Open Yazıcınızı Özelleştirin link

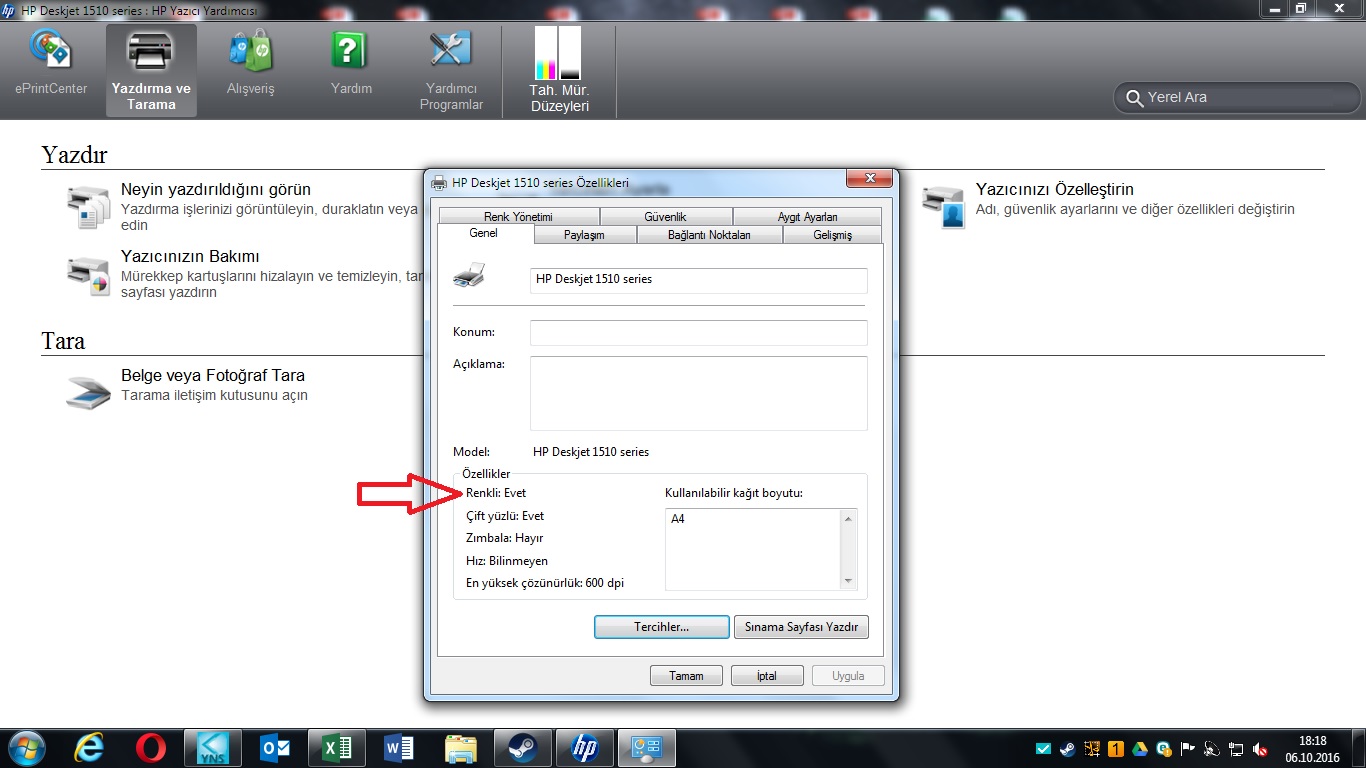[x=1055, y=189]
